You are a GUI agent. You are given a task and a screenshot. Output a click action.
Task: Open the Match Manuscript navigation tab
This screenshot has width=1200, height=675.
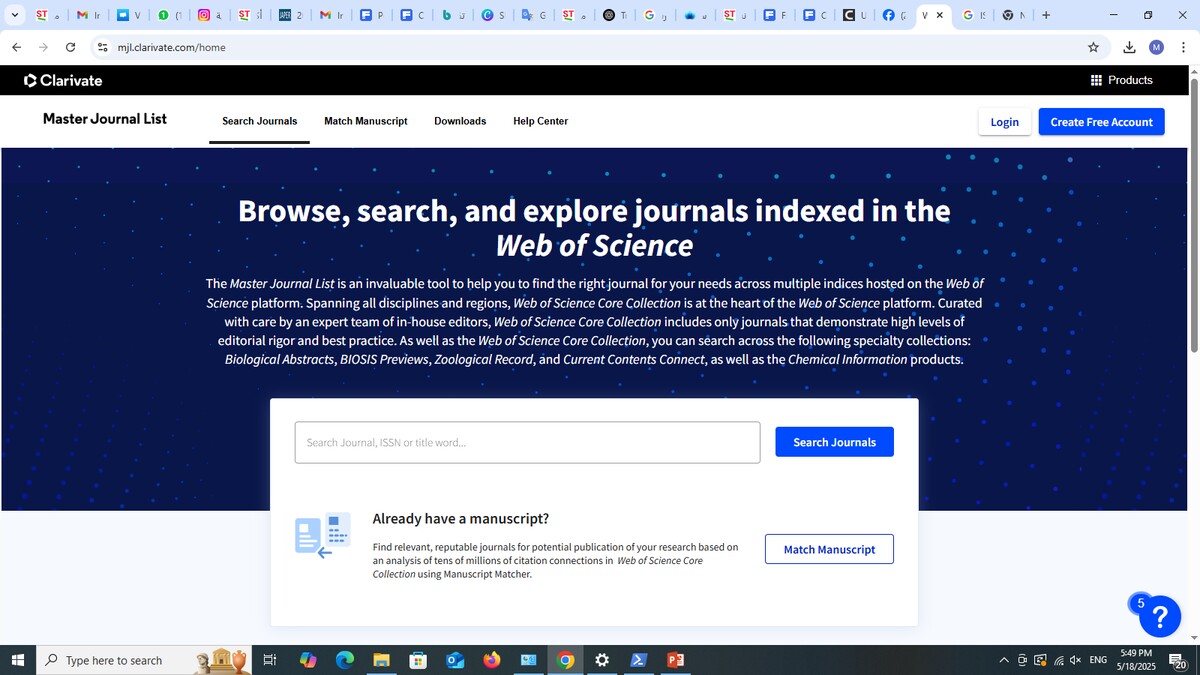point(366,121)
